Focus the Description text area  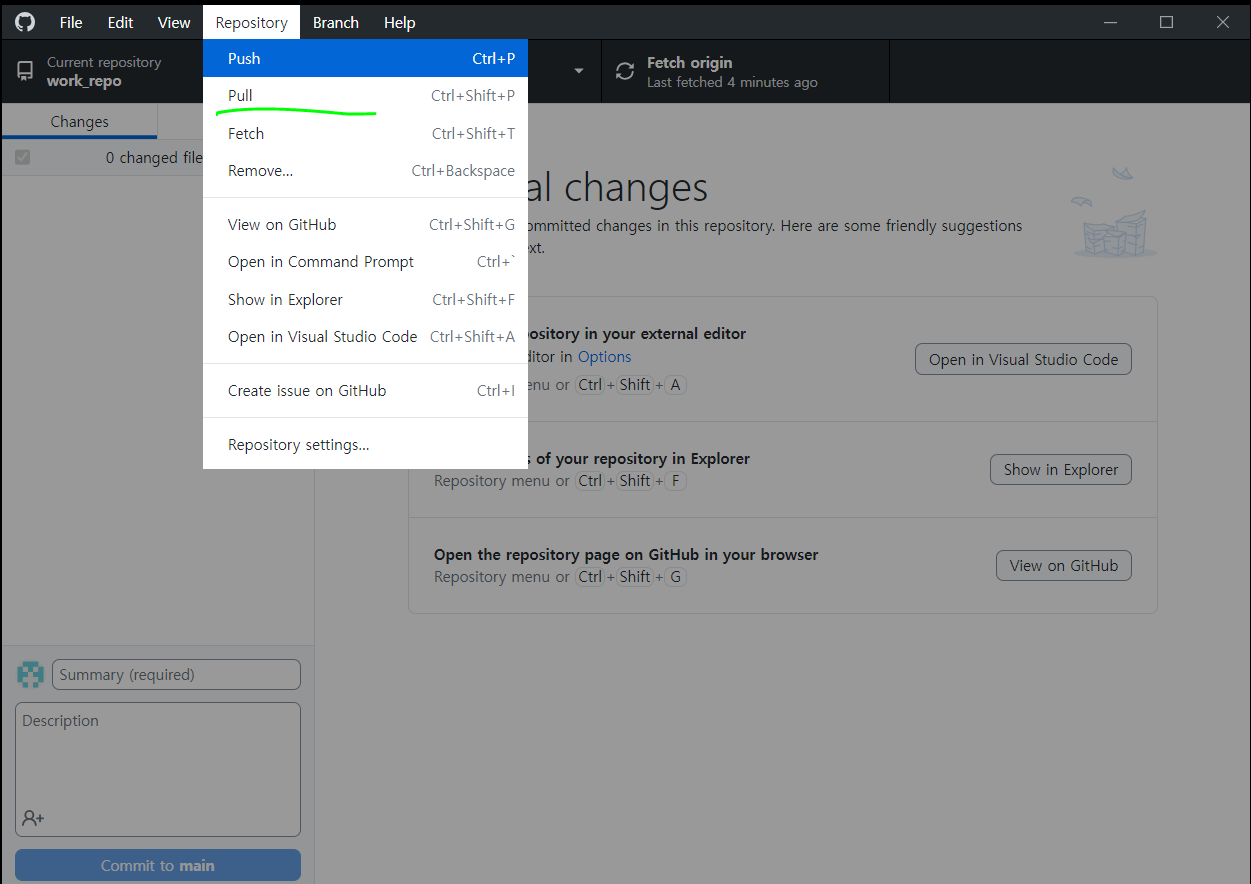tap(158, 769)
